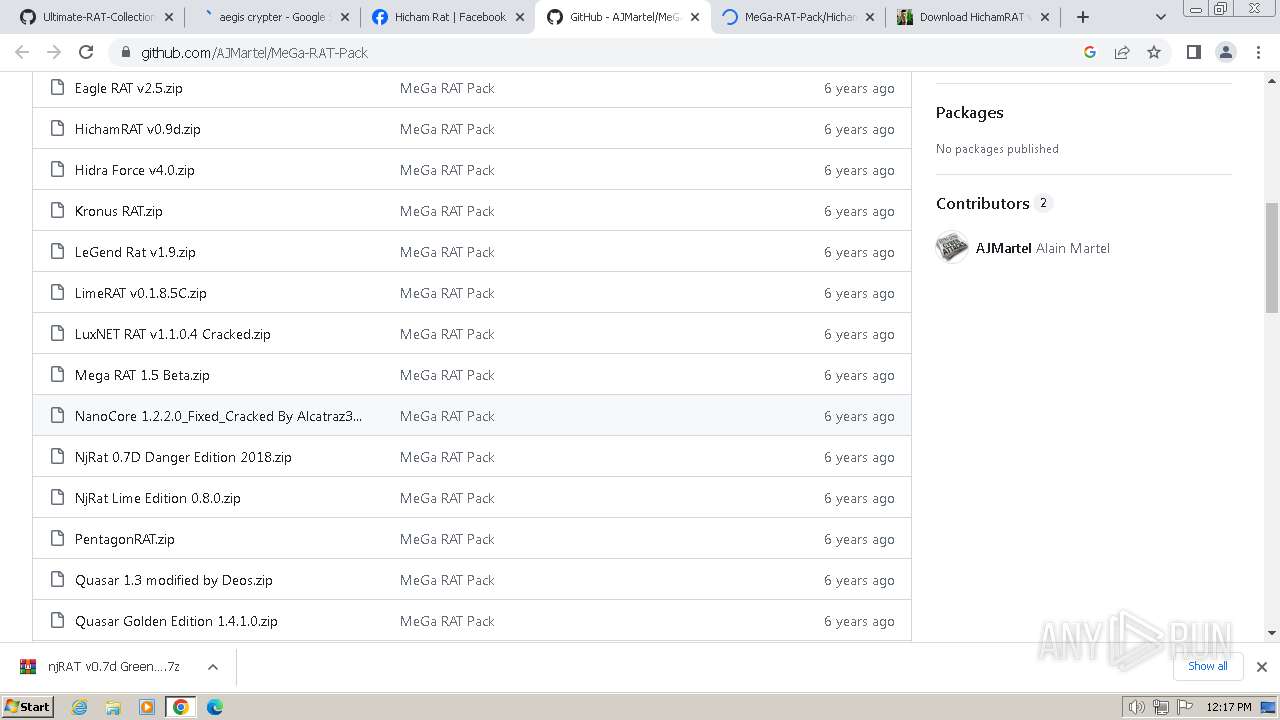The width and height of the screenshot is (1280, 720).
Task: Launch Internet Explorer from taskbar
Action: pyautogui.click(x=79, y=707)
